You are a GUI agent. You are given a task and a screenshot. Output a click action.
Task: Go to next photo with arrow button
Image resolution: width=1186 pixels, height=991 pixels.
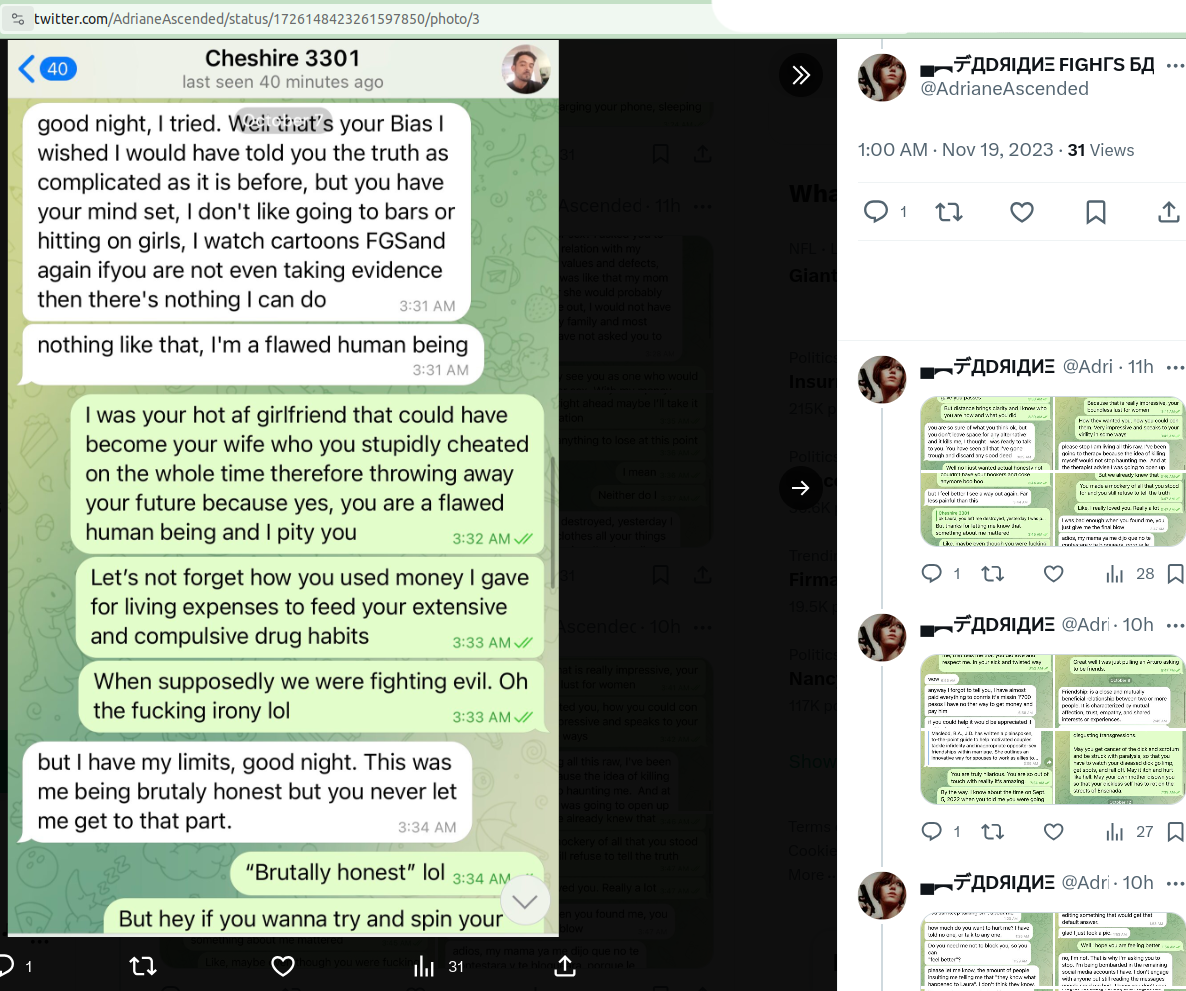pyautogui.click(x=800, y=488)
